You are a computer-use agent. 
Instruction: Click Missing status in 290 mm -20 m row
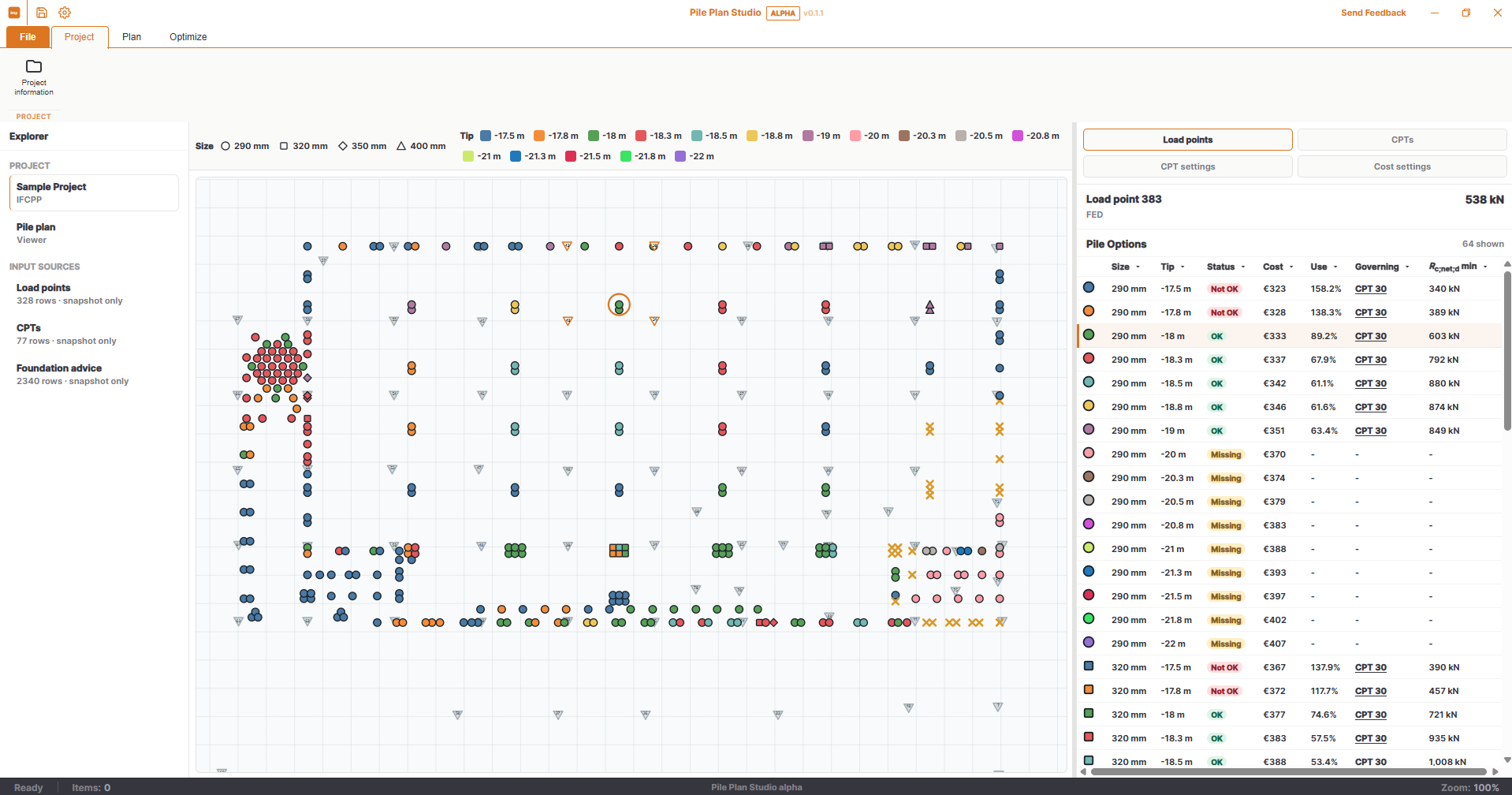tap(1226, 454)
